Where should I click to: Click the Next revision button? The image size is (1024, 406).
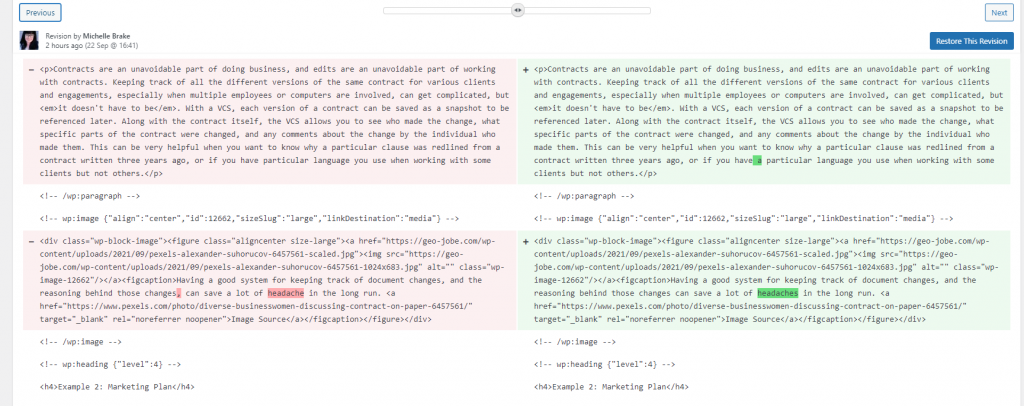(997, 13)
